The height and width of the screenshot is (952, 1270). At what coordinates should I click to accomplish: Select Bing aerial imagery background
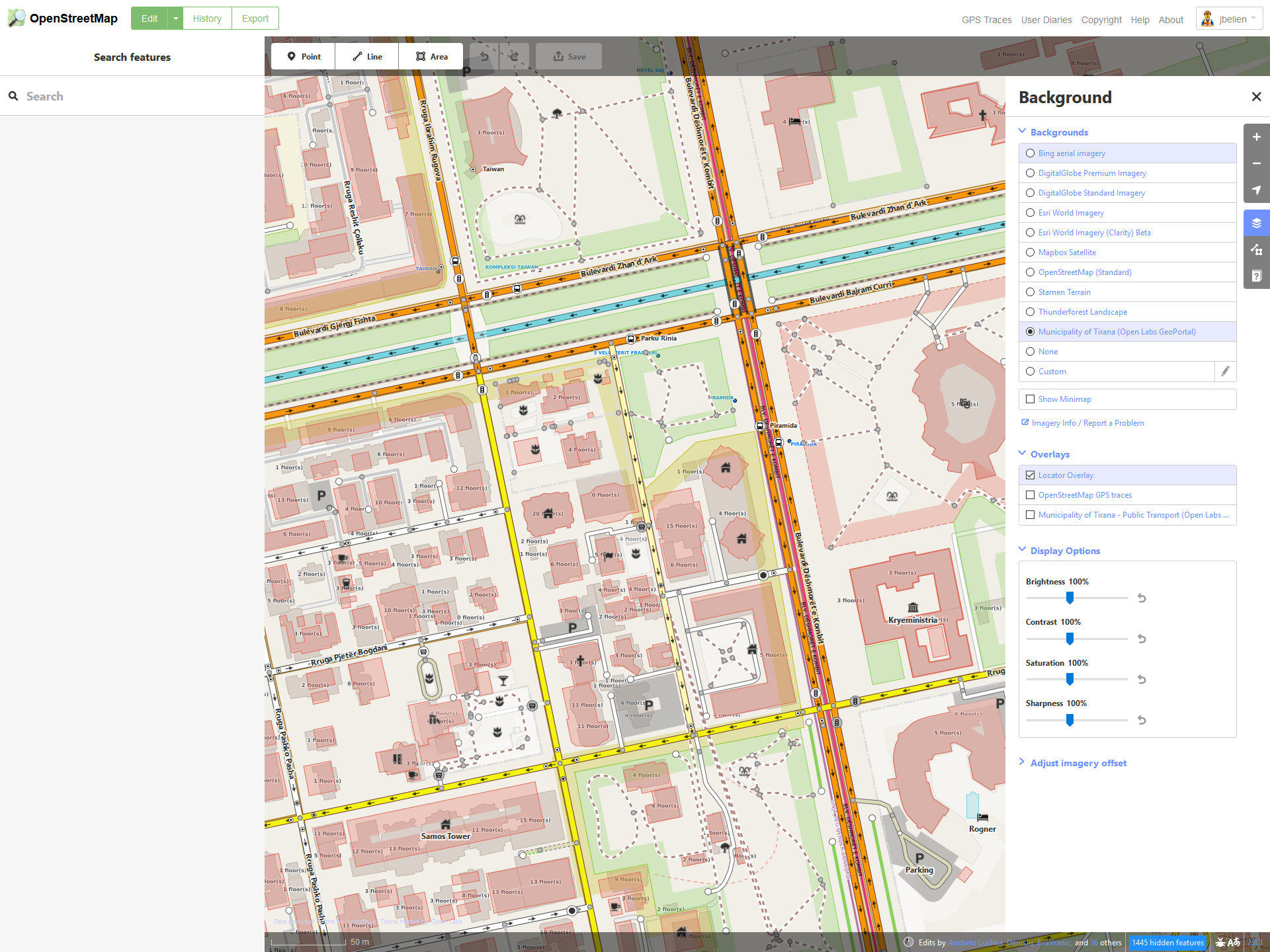click(x=1030, y=153)
